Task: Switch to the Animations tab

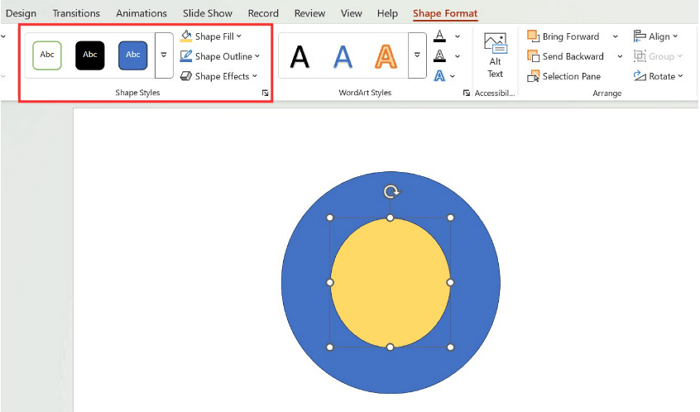Action: click(x=141, y=13)
